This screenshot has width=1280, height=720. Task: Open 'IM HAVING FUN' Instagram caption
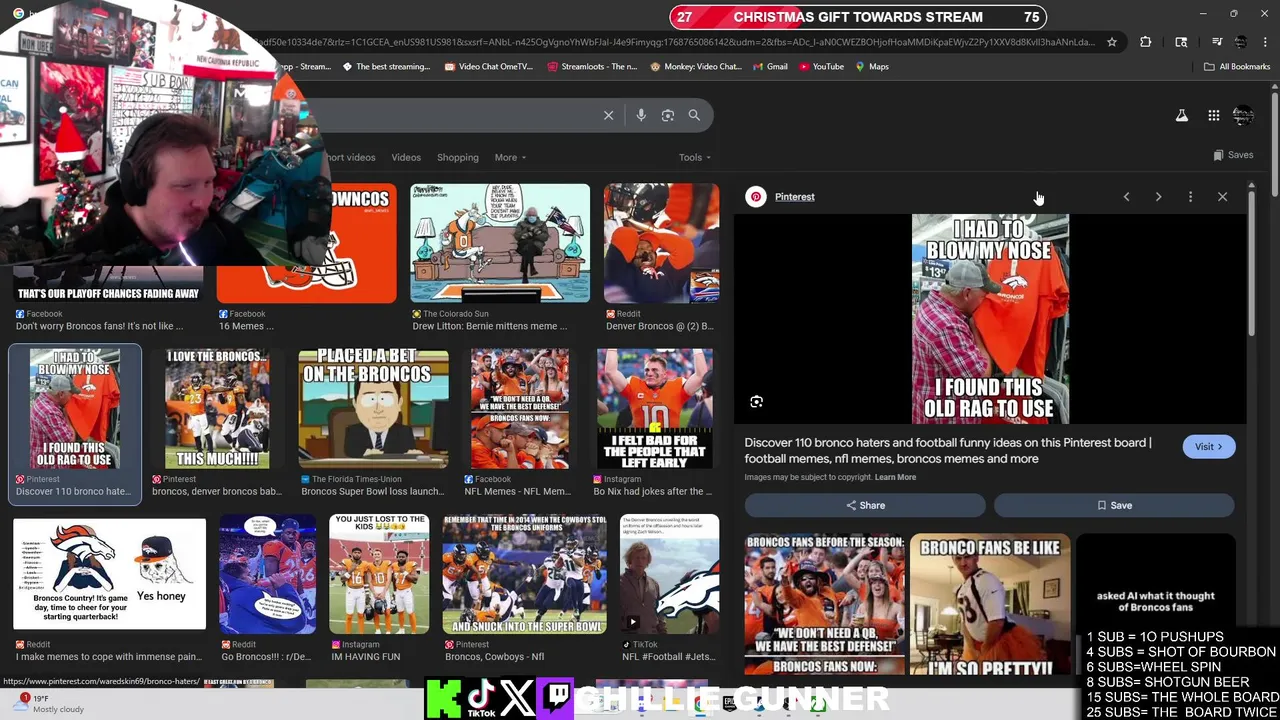tap(366, 657)
